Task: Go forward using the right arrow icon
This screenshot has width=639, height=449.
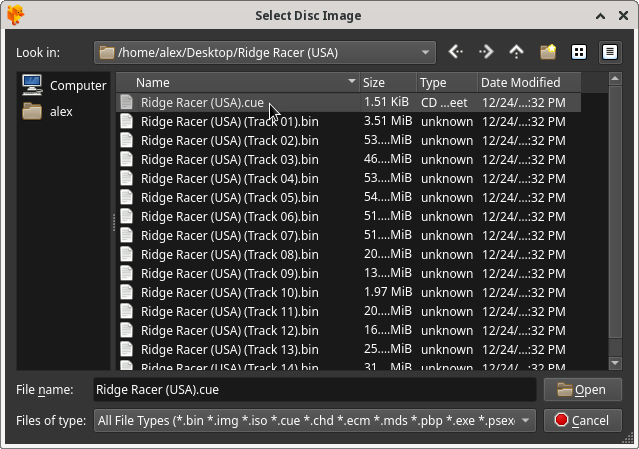Action: [486, 52]
